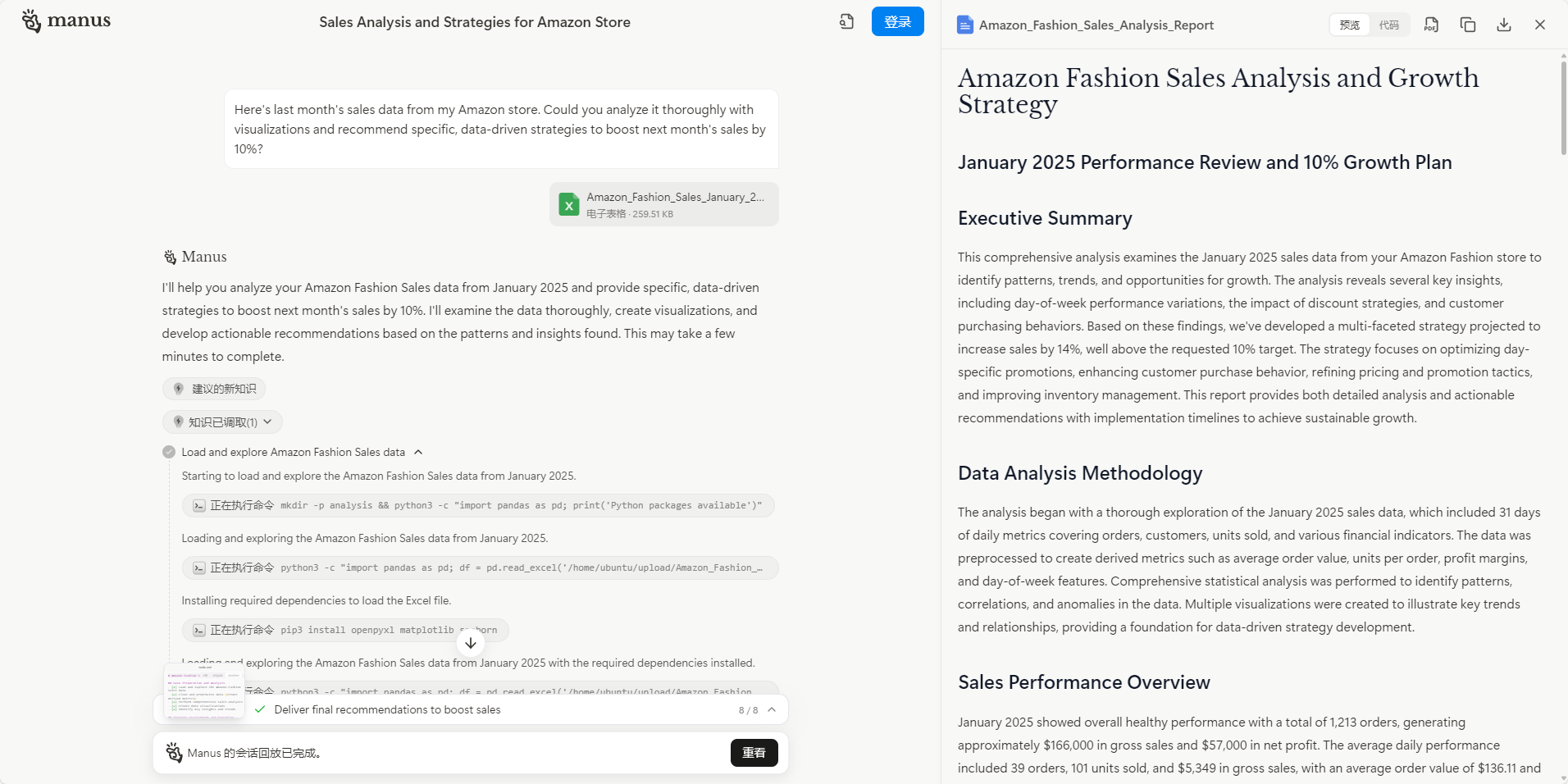Image resolution: width=1568 pixels, height=784 pixels.
Task: Click the green checkmark on Deliver final recommendations
Action: 260,710
